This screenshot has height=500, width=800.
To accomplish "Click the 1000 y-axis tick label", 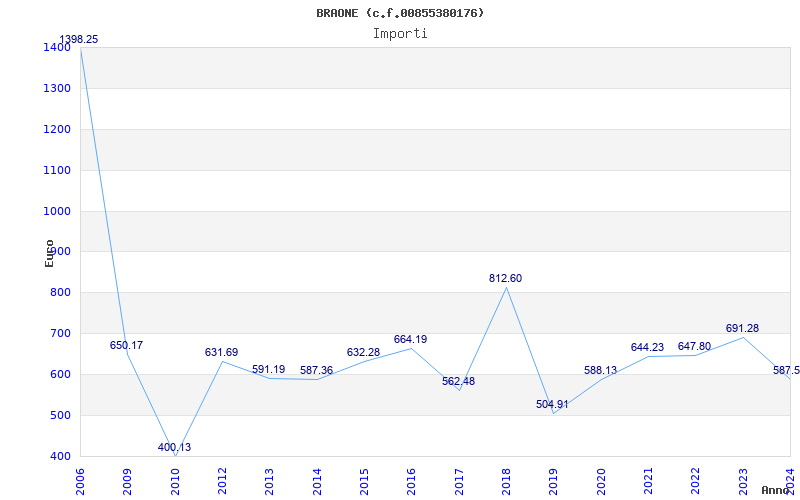I will point(57,211).
